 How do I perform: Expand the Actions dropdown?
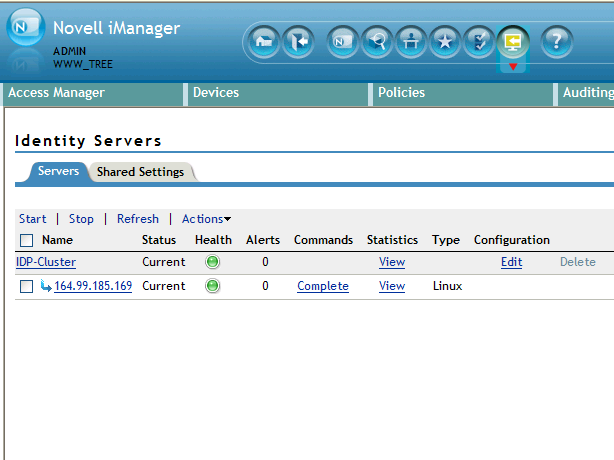(x=206, y=219)
